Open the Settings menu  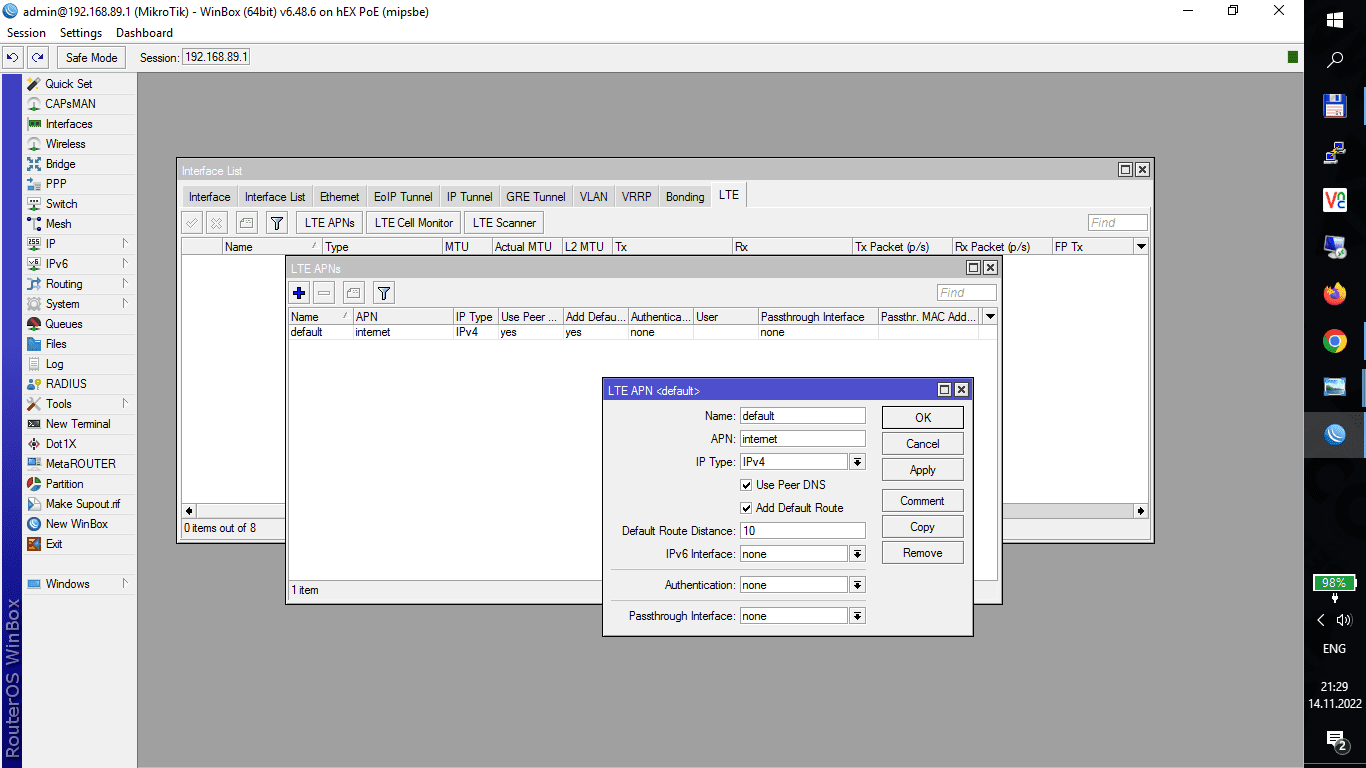tap(81, 33)
